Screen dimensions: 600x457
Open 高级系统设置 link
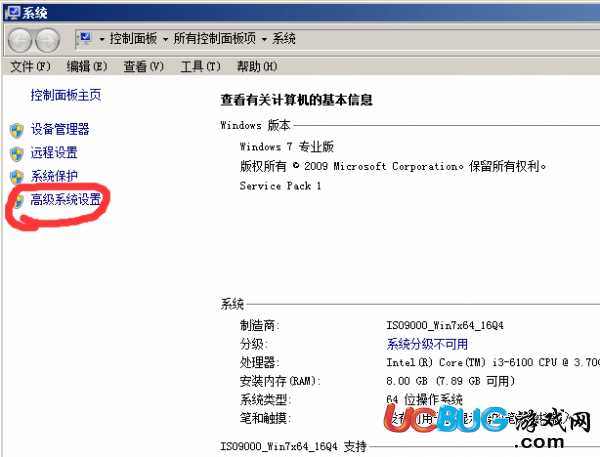66,199
